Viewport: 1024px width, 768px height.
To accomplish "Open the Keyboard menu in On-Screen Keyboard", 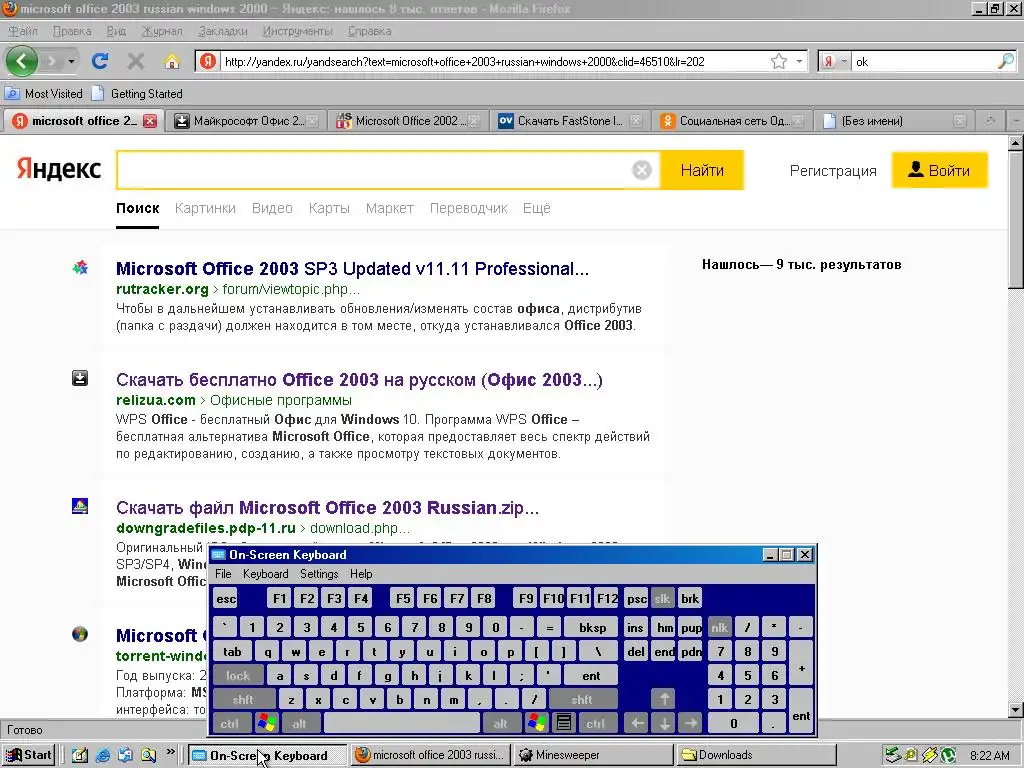I will point(265,573).
